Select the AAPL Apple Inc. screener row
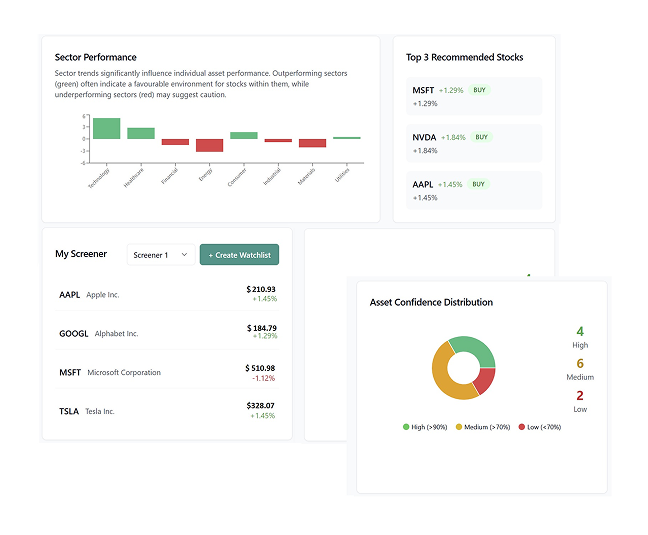 tap(167, 295)
